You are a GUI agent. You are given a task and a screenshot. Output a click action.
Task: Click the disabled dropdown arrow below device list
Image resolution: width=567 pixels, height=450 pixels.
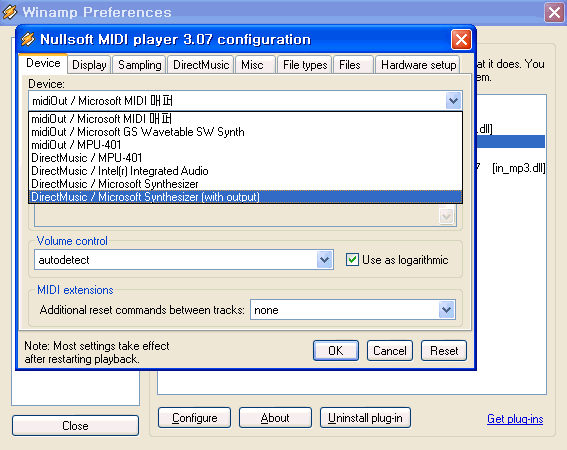pyautogui.click(x=447, y=216)
